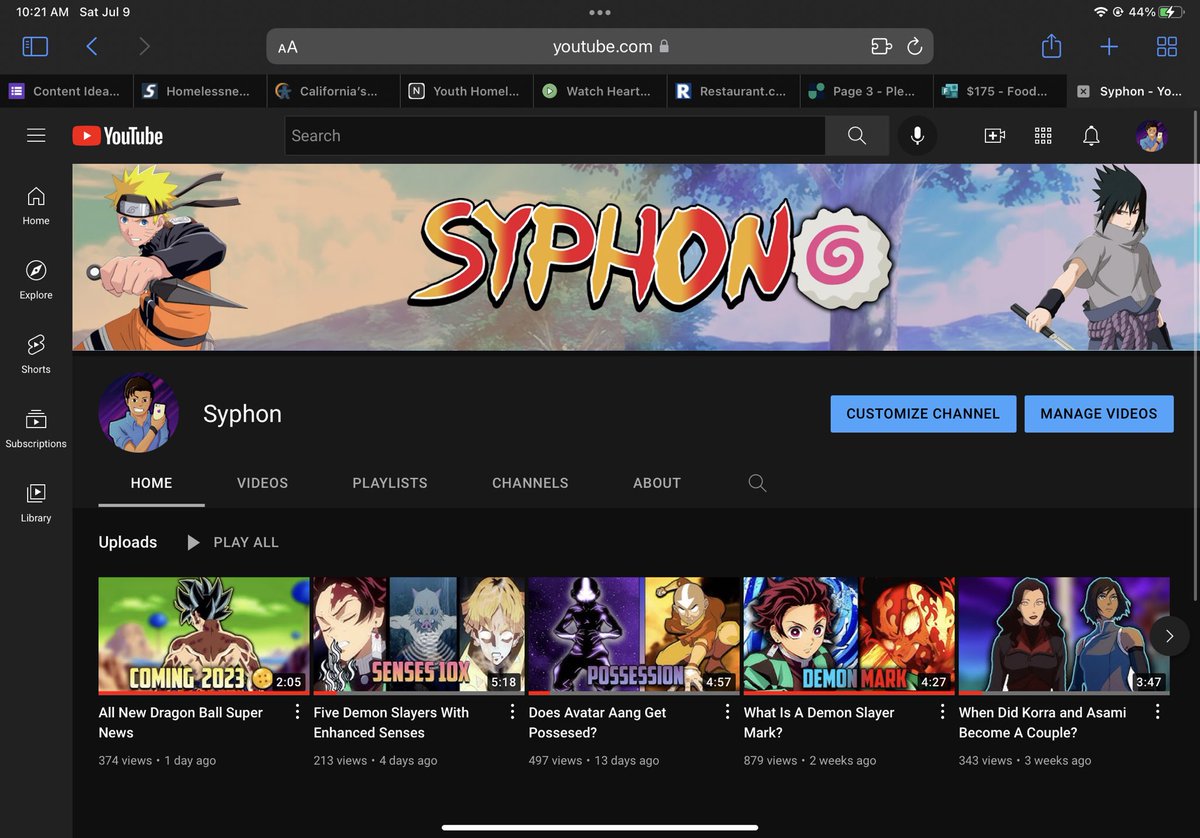The image size is (1200, 838).
Task: Select the channel HOME tab
Action: [x=152, y=483]
